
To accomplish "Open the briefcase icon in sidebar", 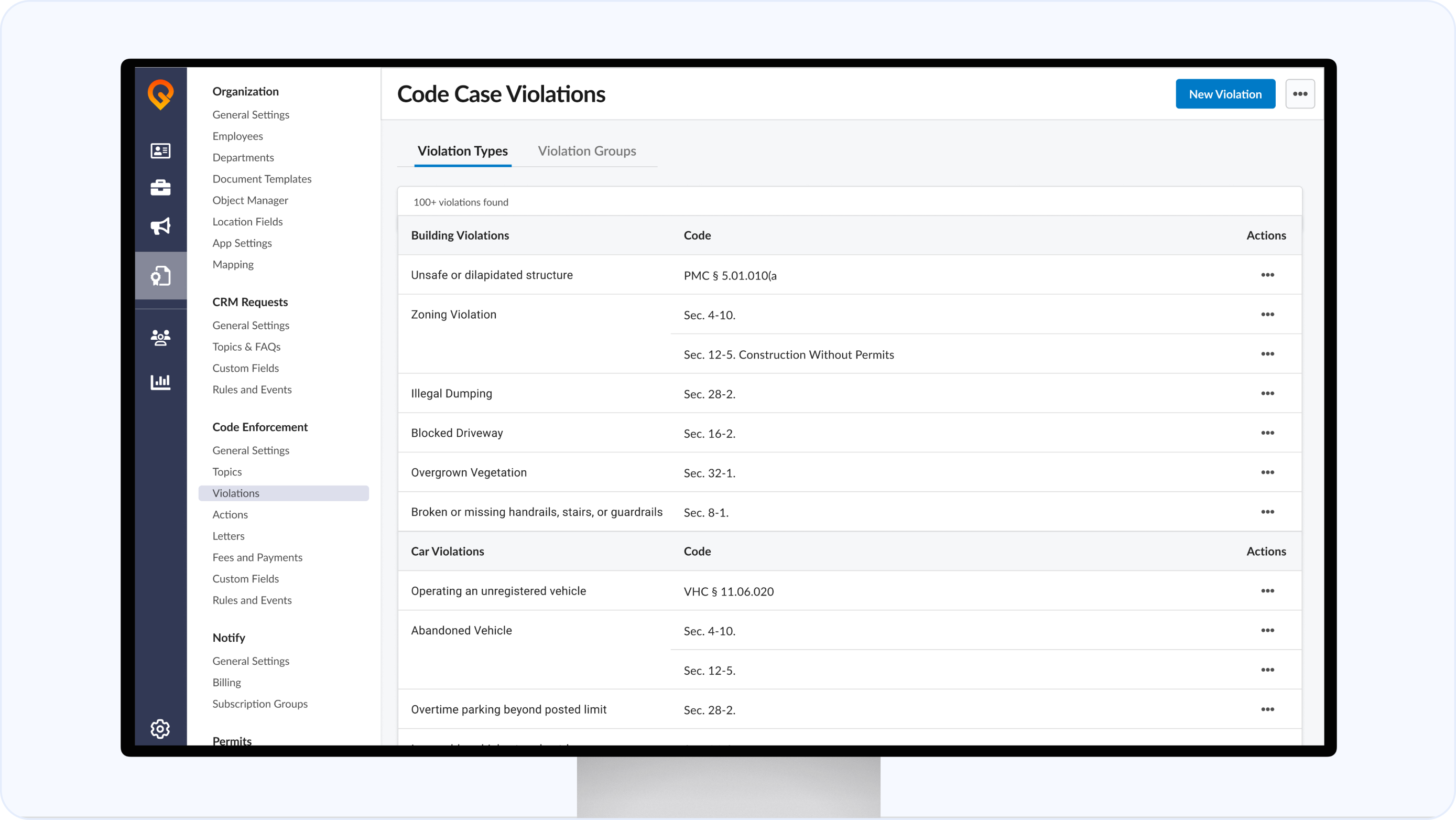I will coord(160,188).
